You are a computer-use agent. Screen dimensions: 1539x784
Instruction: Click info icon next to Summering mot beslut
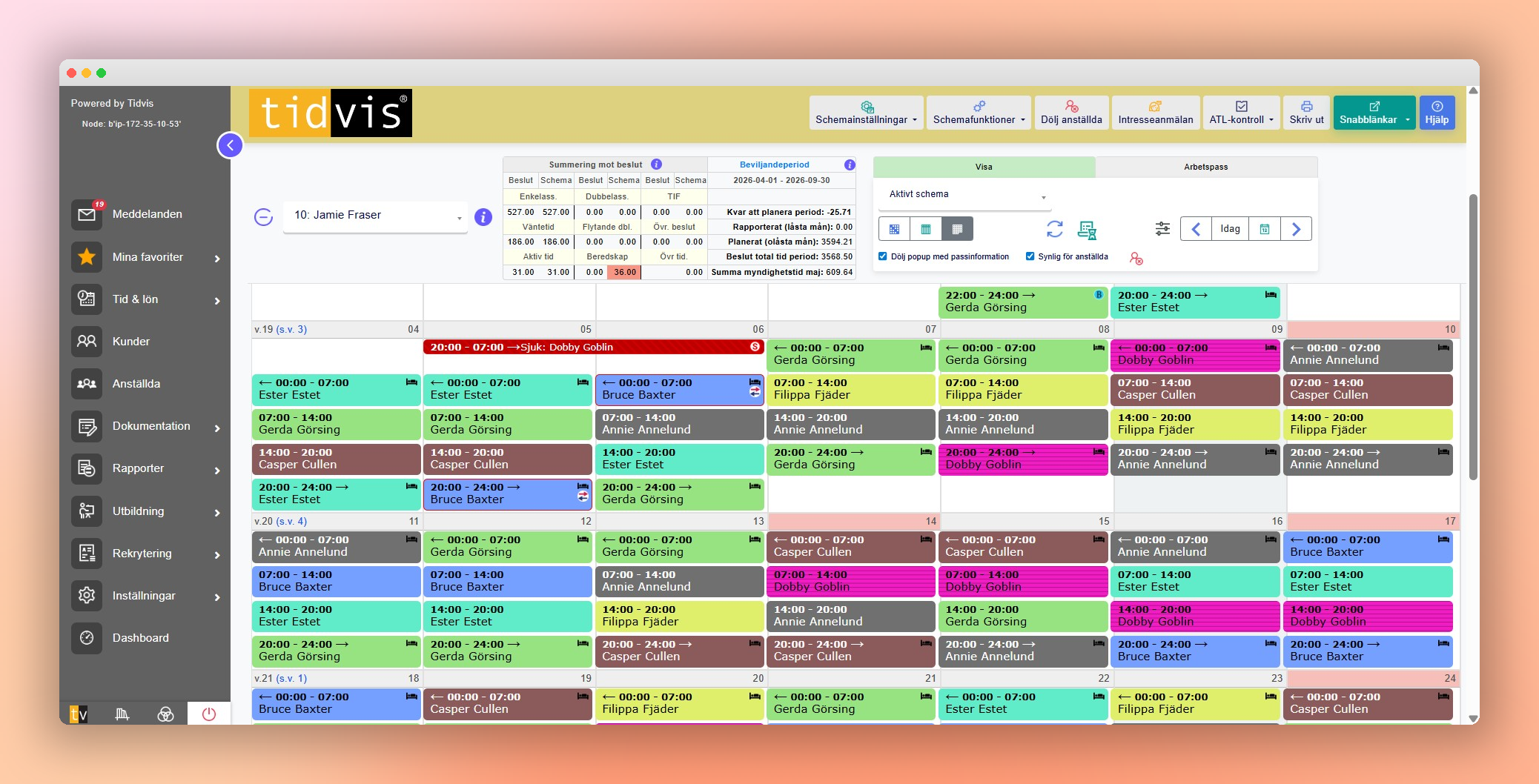(656, 165)
